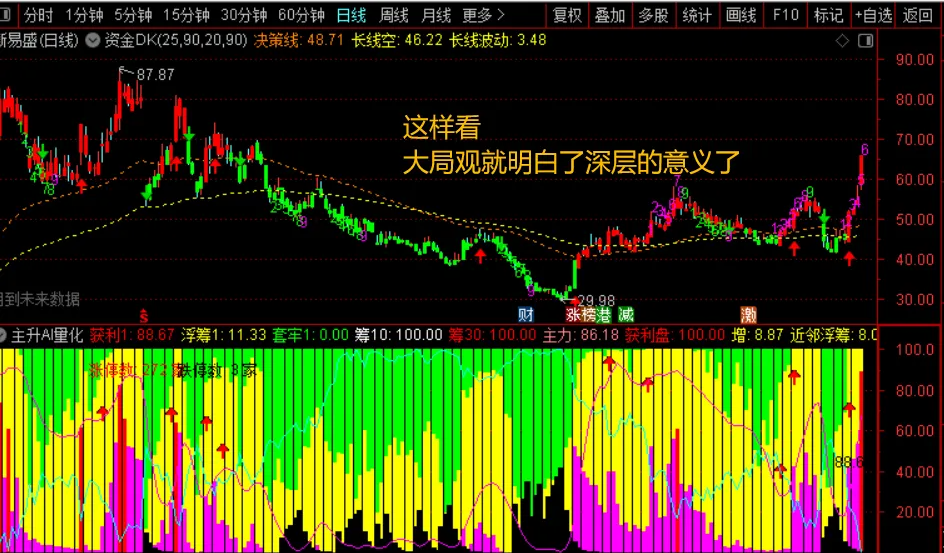Image resolution: width=944 pixels, height=553 pixels.
Task: Expand the 更多 periods menu
Action: (x=483, y=15)
